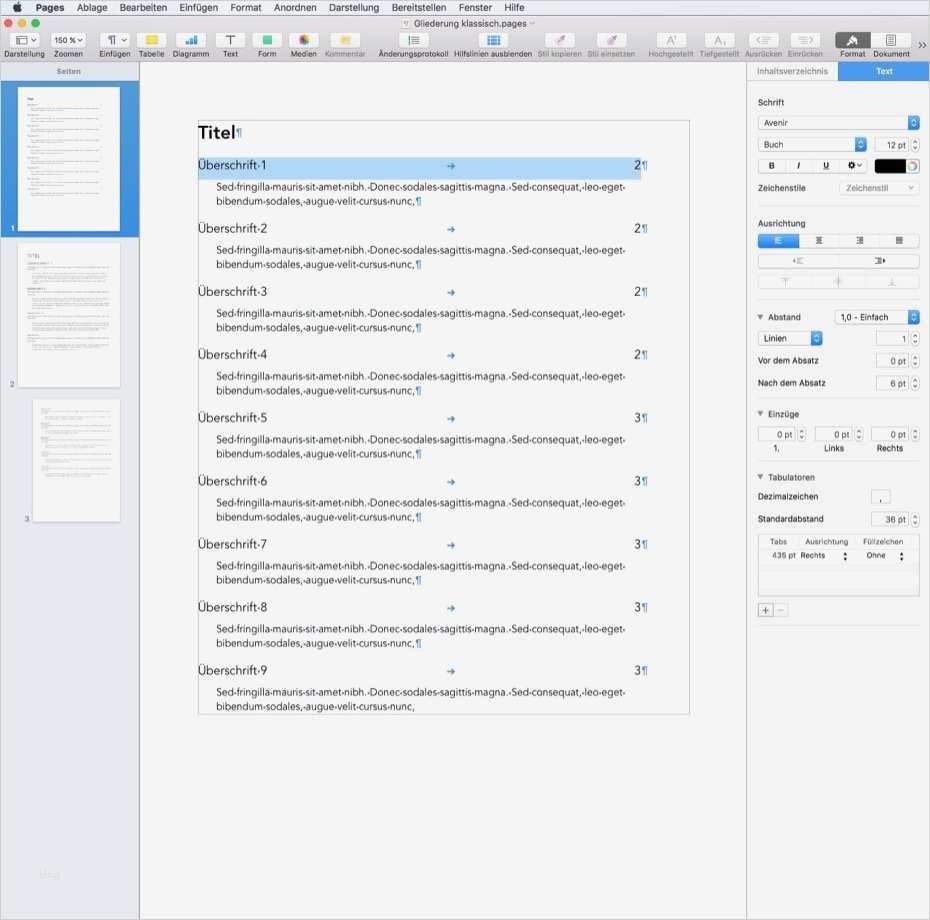The width and height of the screenshot is (930, 920).
Task: Click the Stil kopieren icon
Action: coord(559,40)
